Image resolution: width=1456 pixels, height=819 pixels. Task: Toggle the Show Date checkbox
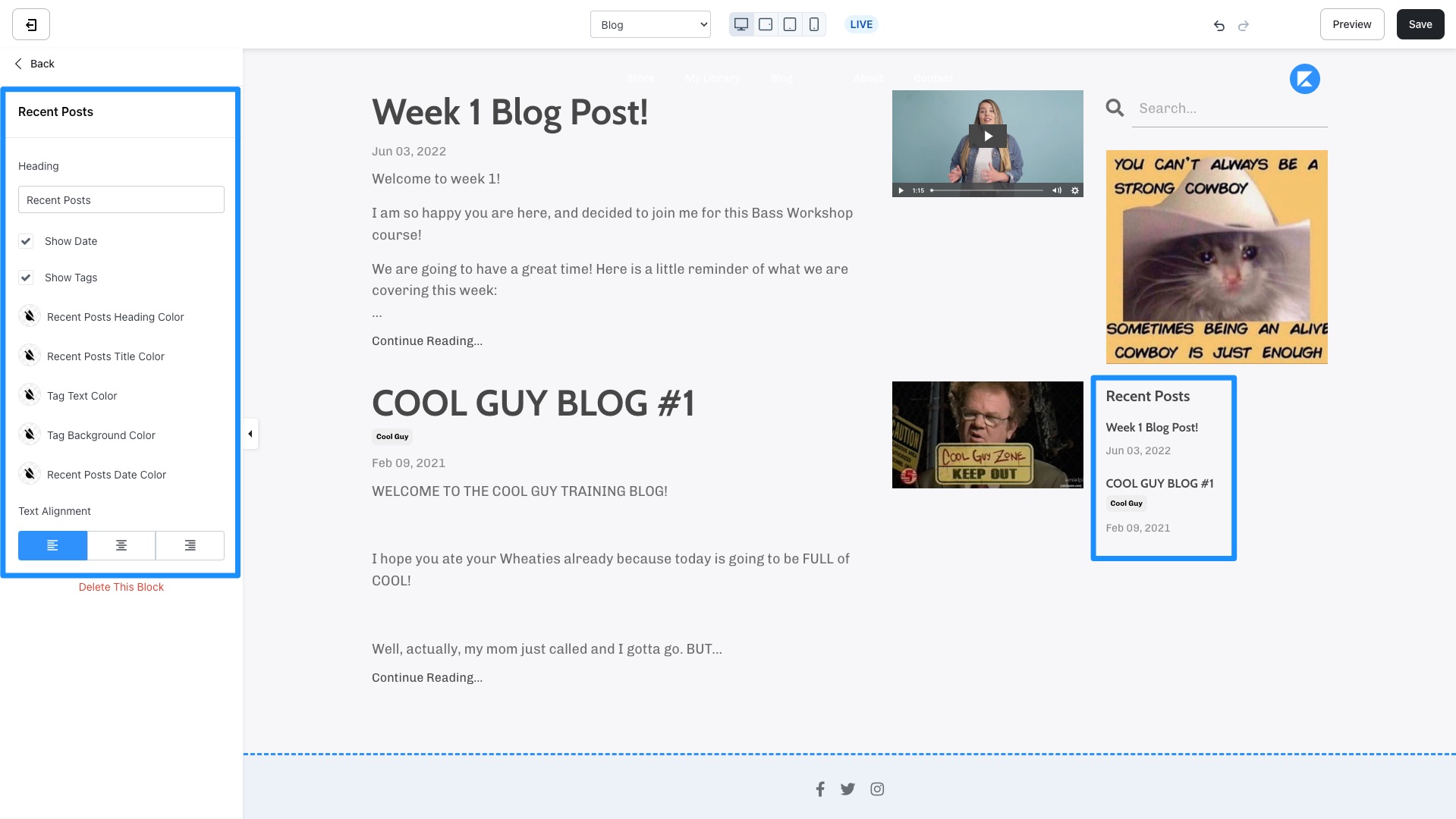26,241
